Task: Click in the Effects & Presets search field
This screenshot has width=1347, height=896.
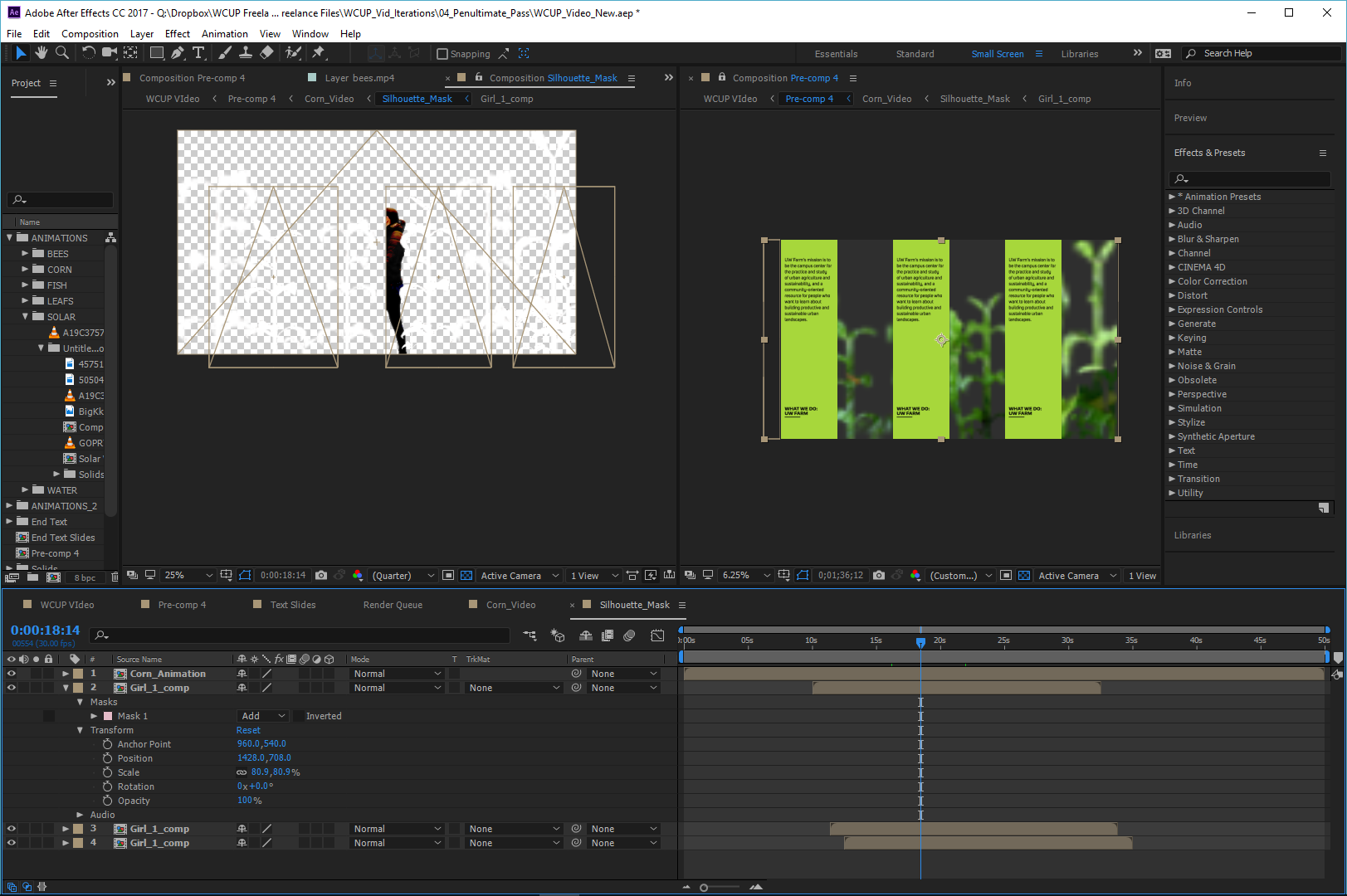Action: pyautogui.click(x=1249, y=179)
